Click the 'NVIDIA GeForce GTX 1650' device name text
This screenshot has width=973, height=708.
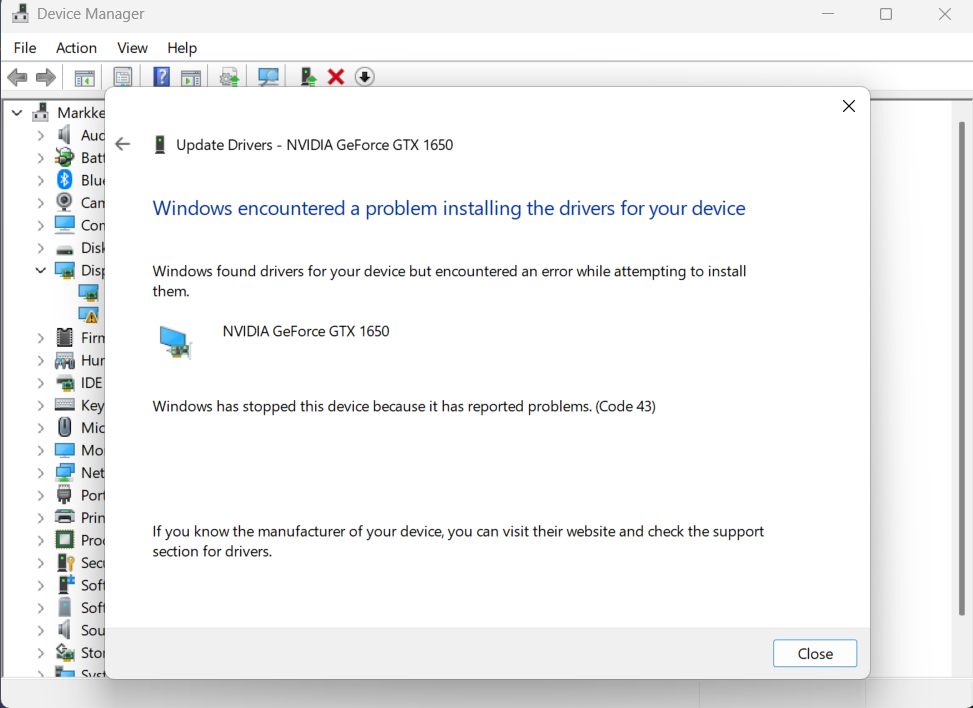point(306,331)
